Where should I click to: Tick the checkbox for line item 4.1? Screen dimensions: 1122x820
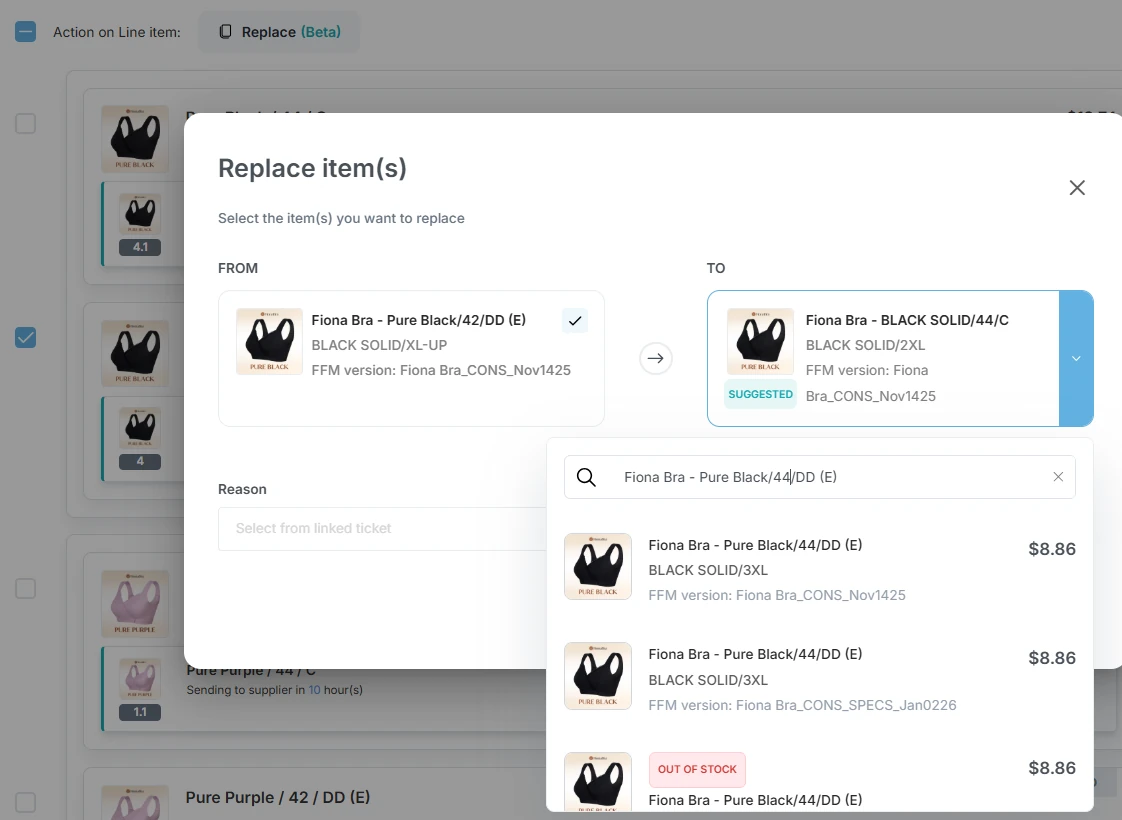25,123
